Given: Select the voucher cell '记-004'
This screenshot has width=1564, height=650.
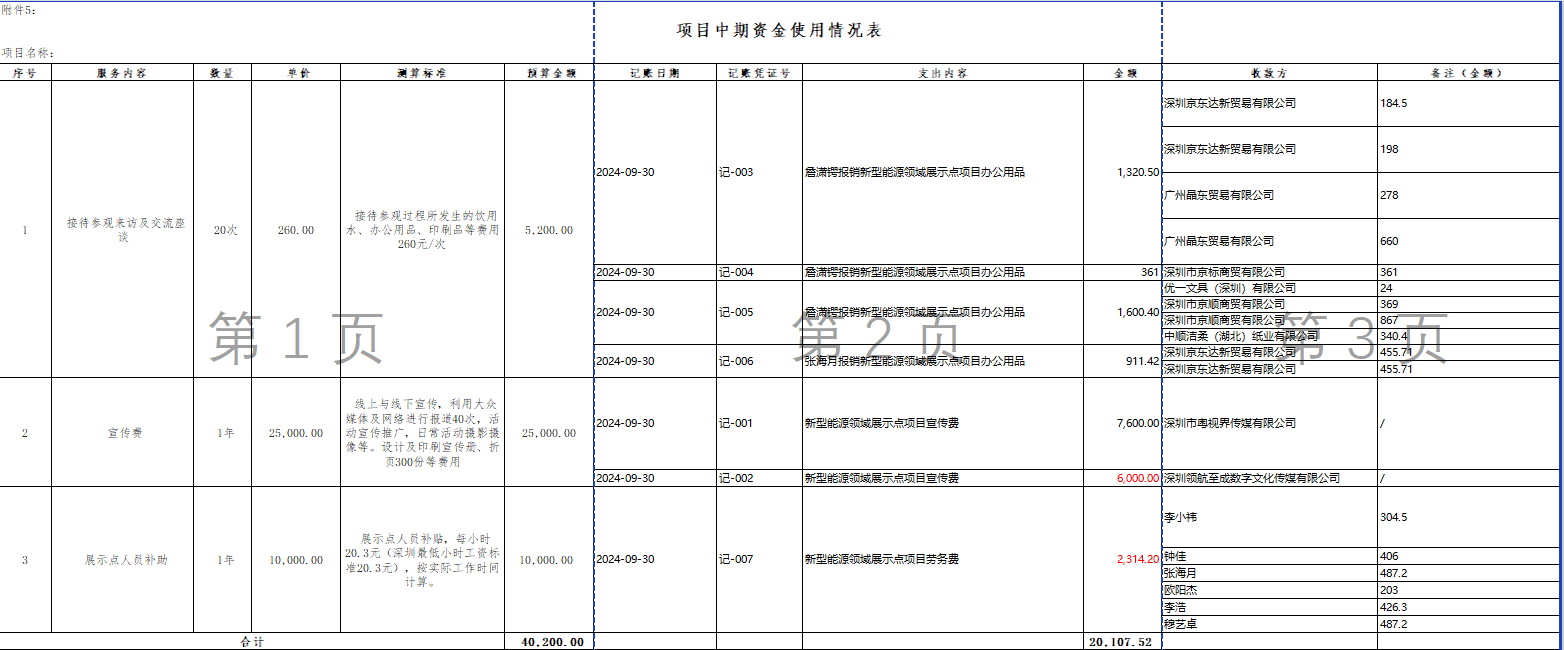Looking at the screenshot, I should [759, 272].
